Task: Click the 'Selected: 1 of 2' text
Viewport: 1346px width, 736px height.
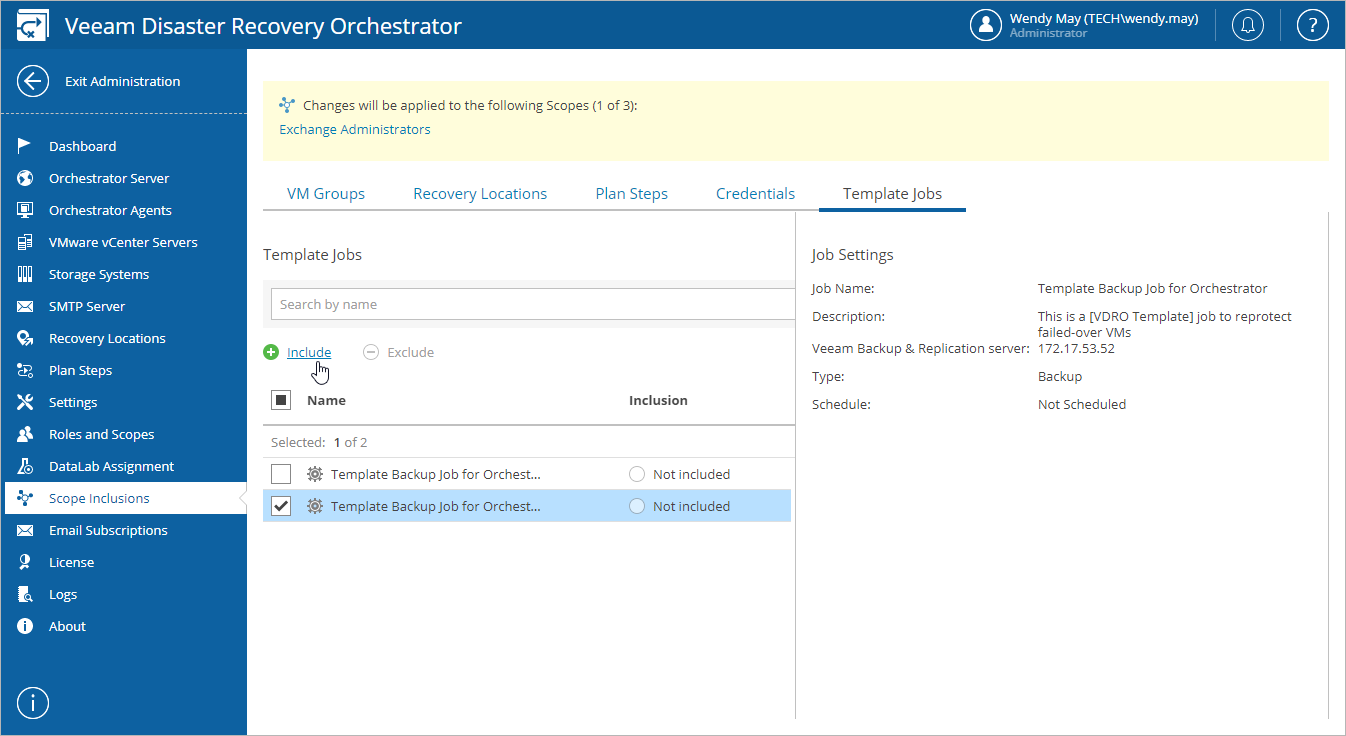Action: point(319,442)
